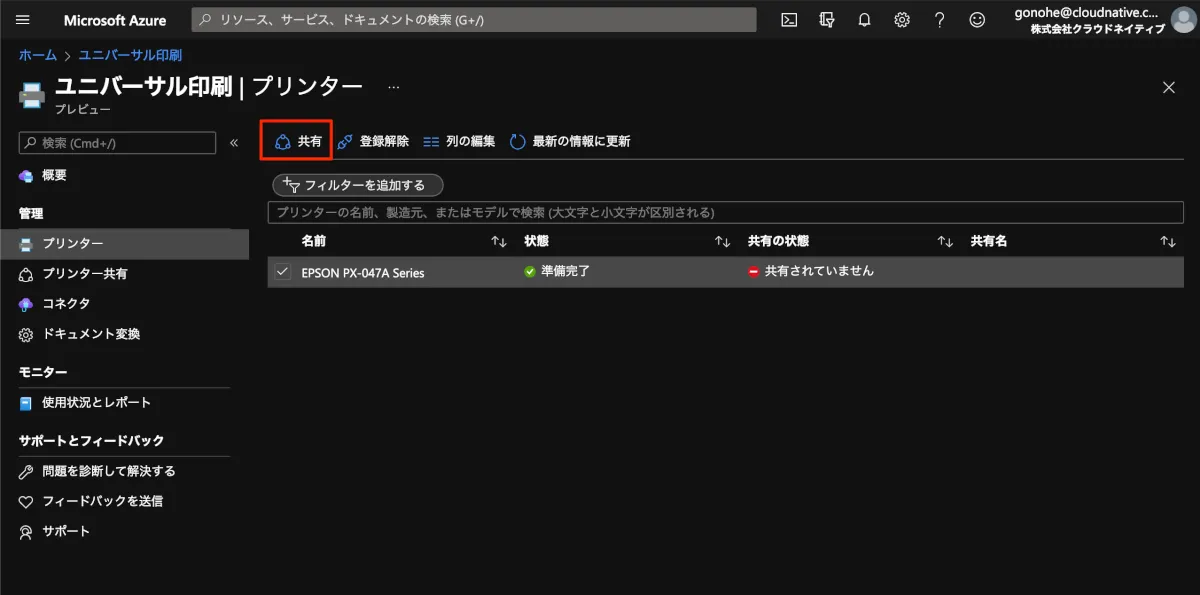Click the ホーム breadcrumb link
The image size is (1200, 595).
tap(38, 55)
